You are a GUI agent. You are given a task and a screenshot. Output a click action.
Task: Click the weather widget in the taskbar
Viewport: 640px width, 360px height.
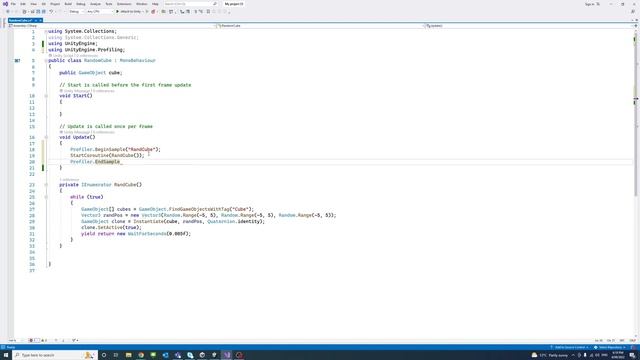pos(550,355)
